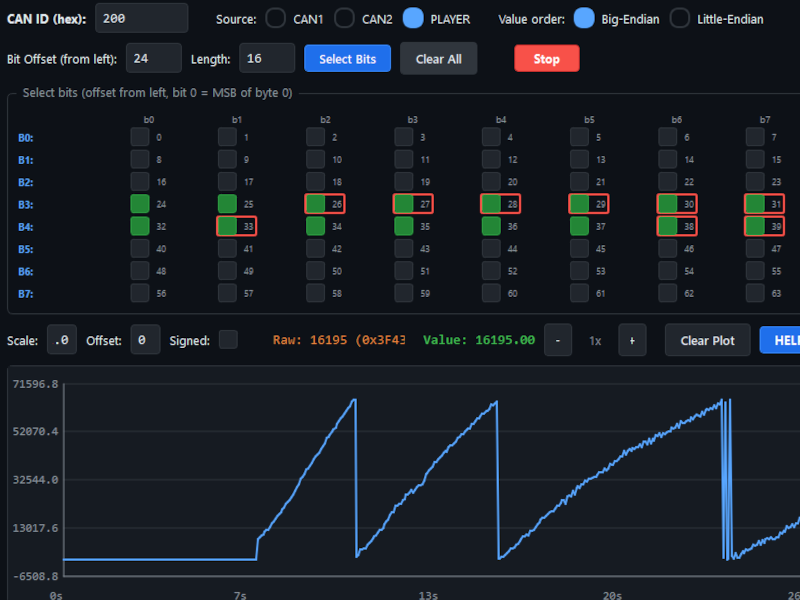Select Big-Endian value order
Screen dimensions: 800x600
coord(584,18)
